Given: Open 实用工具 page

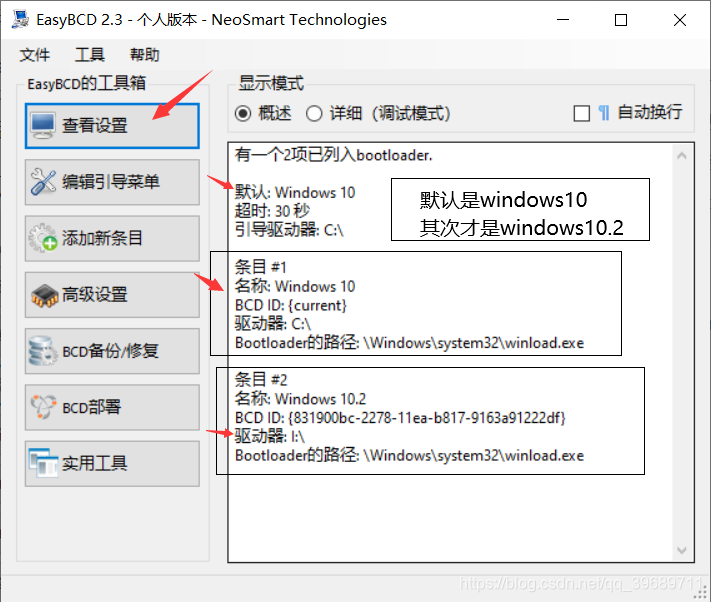Looking at the screenshot, I should [112, 463].
